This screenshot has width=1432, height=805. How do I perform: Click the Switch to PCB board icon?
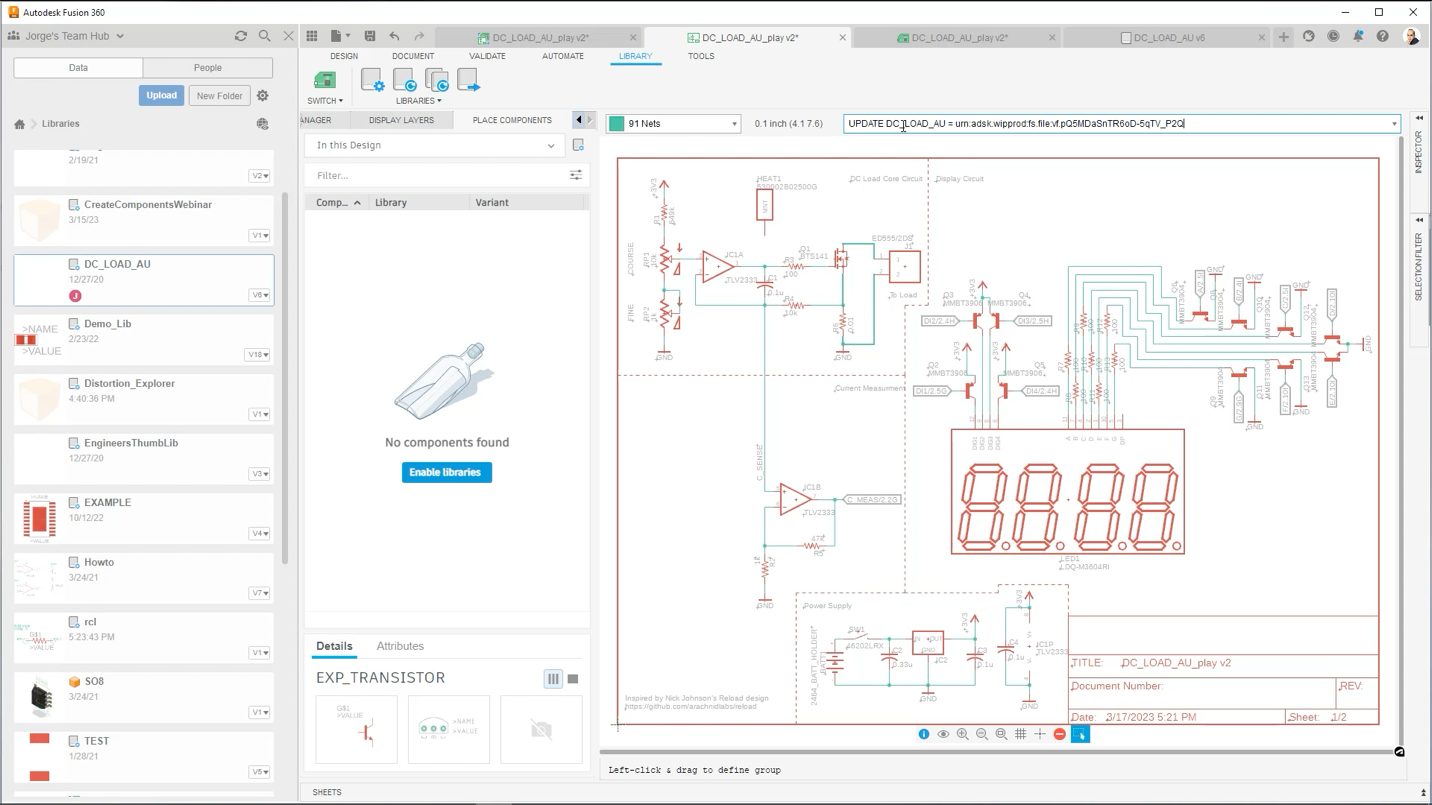[x=324, y=81]
